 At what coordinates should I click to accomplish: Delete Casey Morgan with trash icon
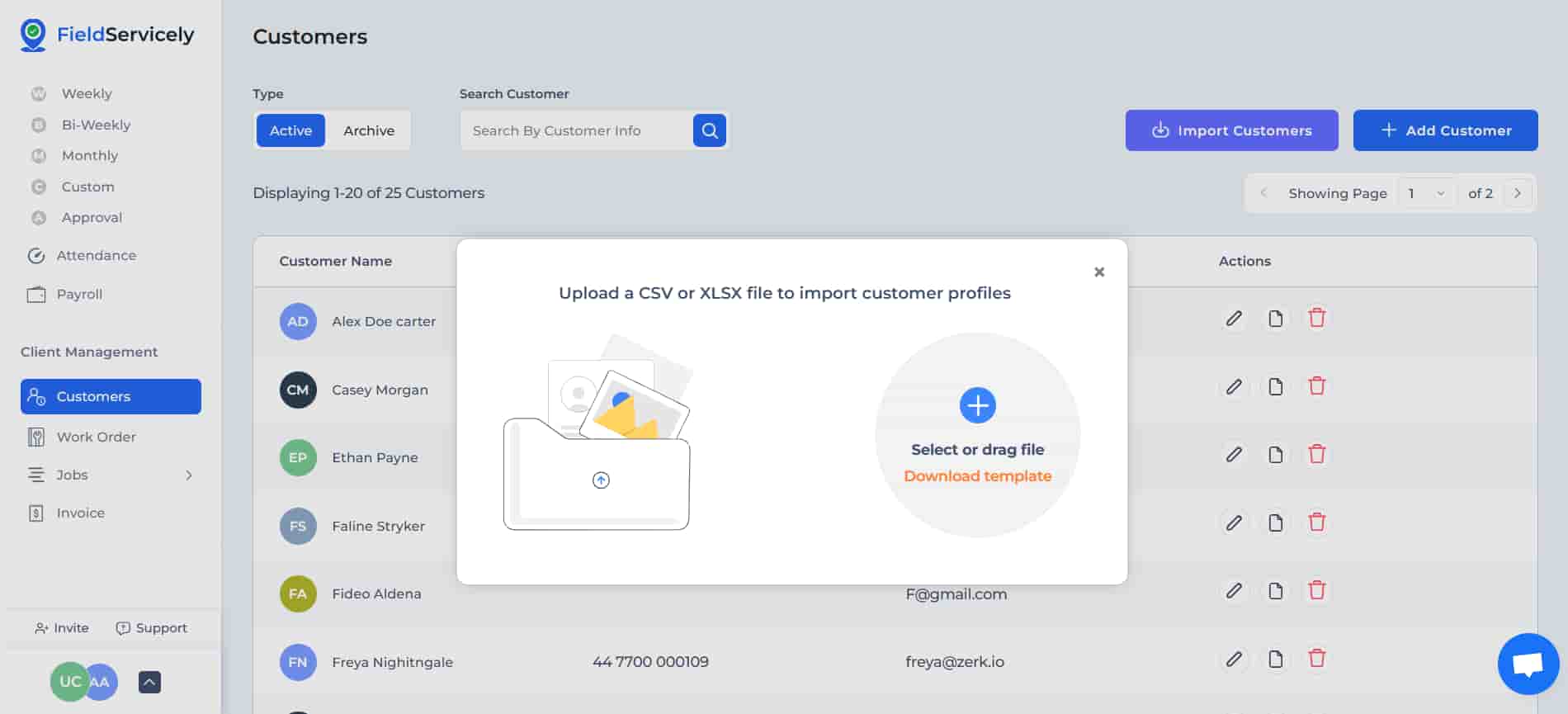click(x=1317, y=386)
